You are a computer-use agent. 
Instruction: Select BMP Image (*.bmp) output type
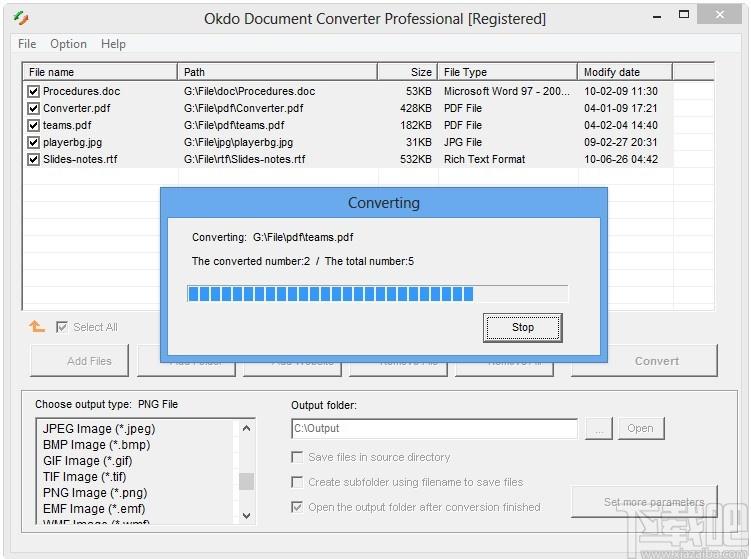(x=96, y=445)
